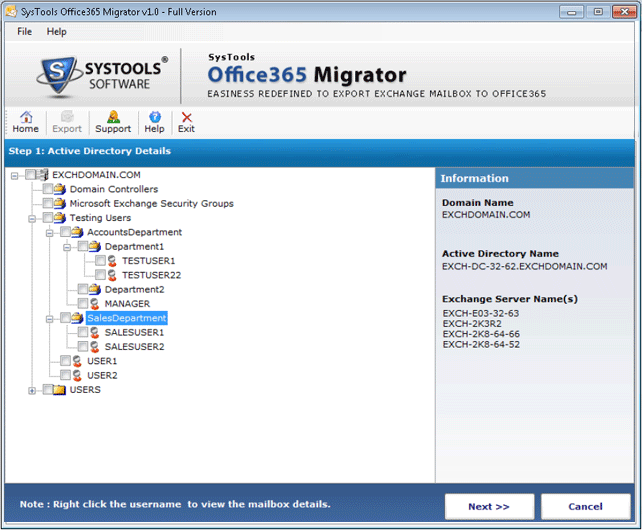Check the SALESUSER1 checkbox
642x530 pixels.
click(82, 332)
